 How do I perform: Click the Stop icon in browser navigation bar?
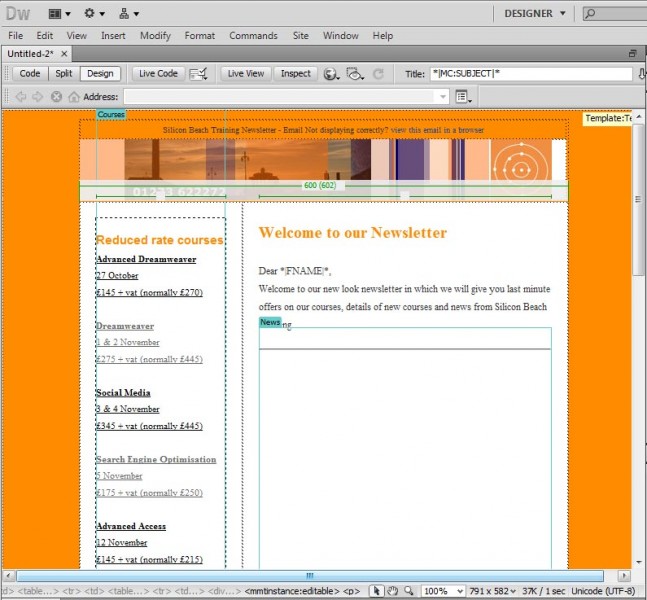click(56, 97)
